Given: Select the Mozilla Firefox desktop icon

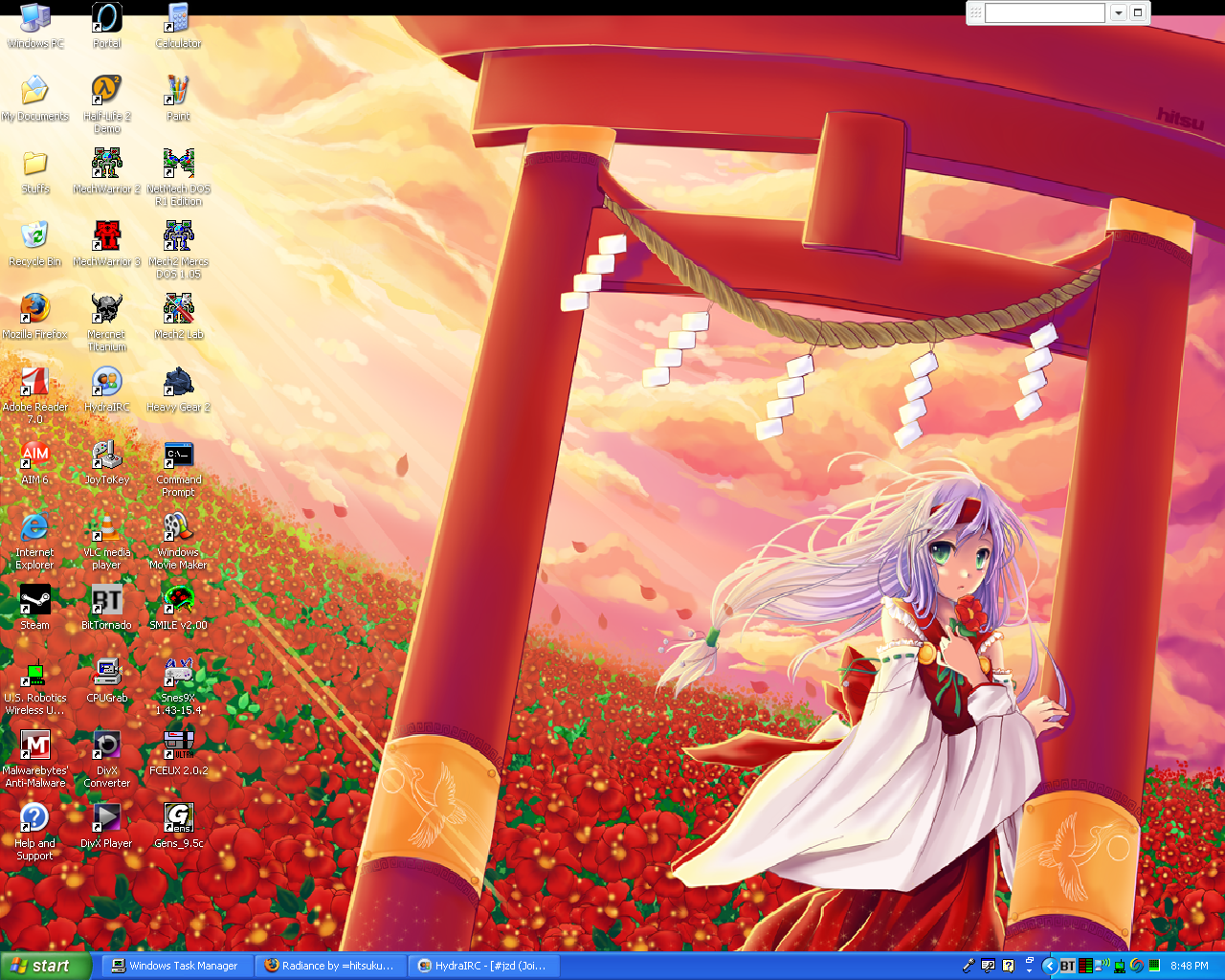Looking at the screenshot, I should click(x=35, y=317).
